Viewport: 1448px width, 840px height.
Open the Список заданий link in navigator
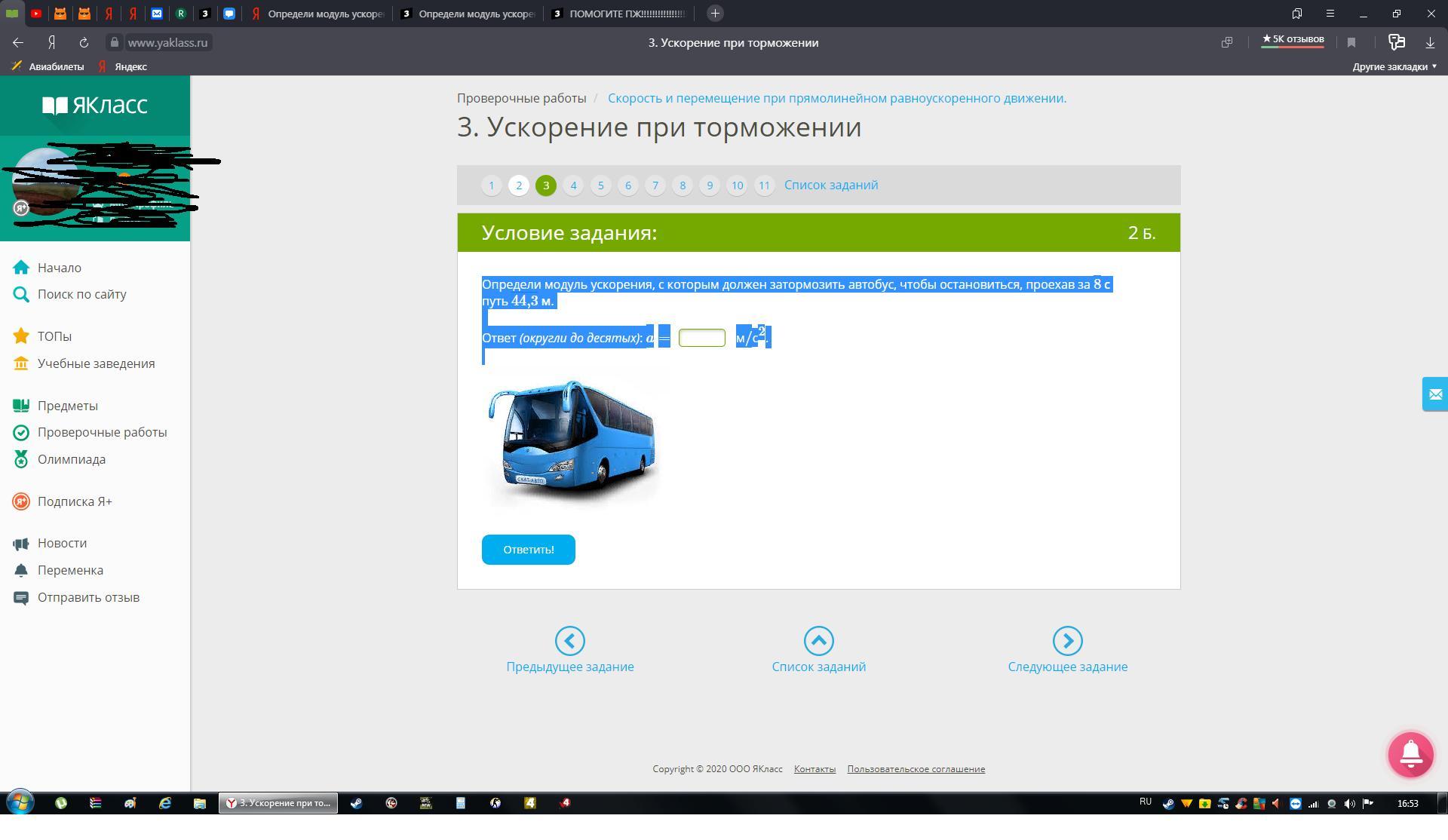(830, 185)
